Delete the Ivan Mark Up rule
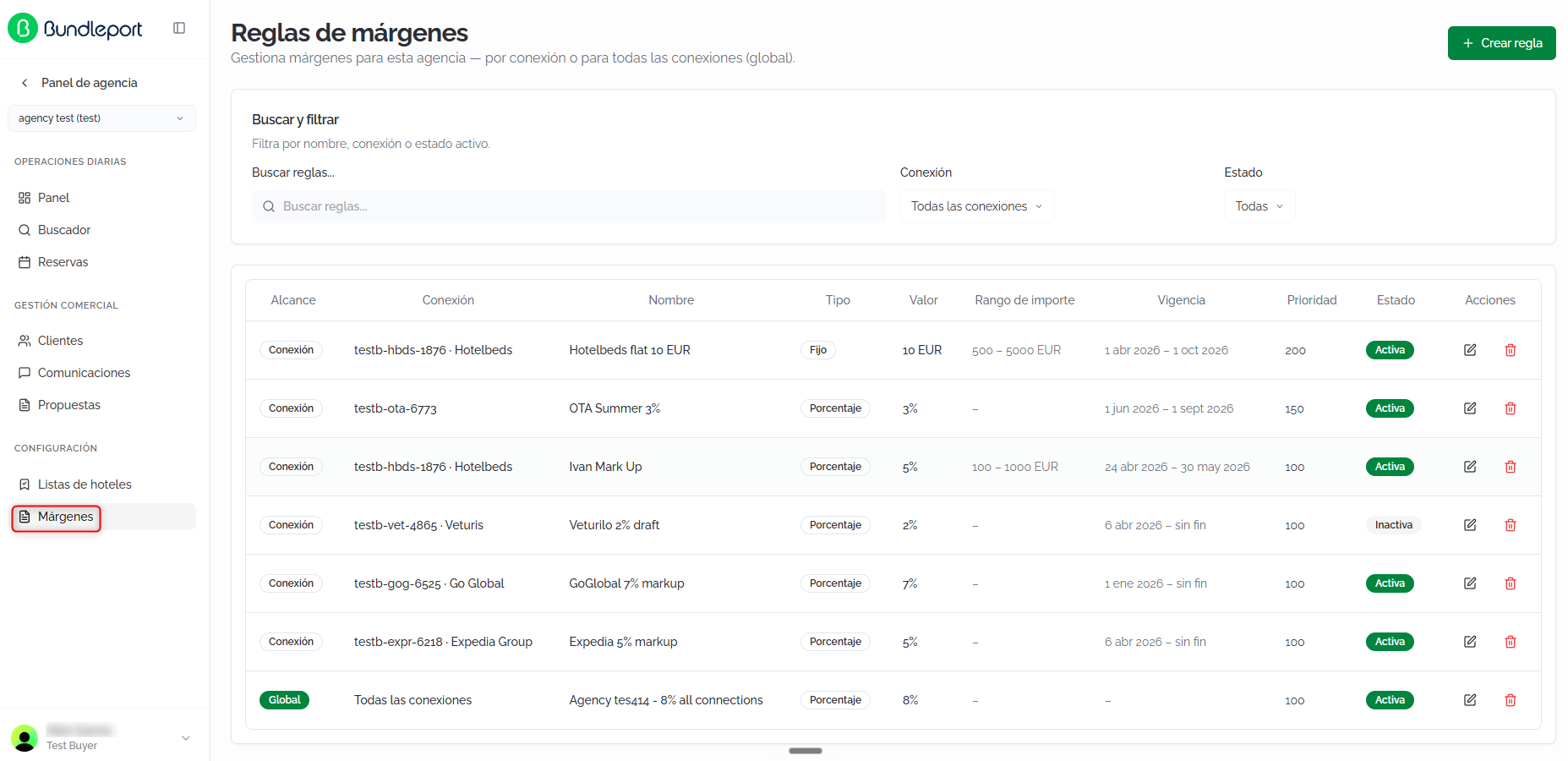Image resolution: width=1568 pixels, height=761 pixels. point(1511,467)
